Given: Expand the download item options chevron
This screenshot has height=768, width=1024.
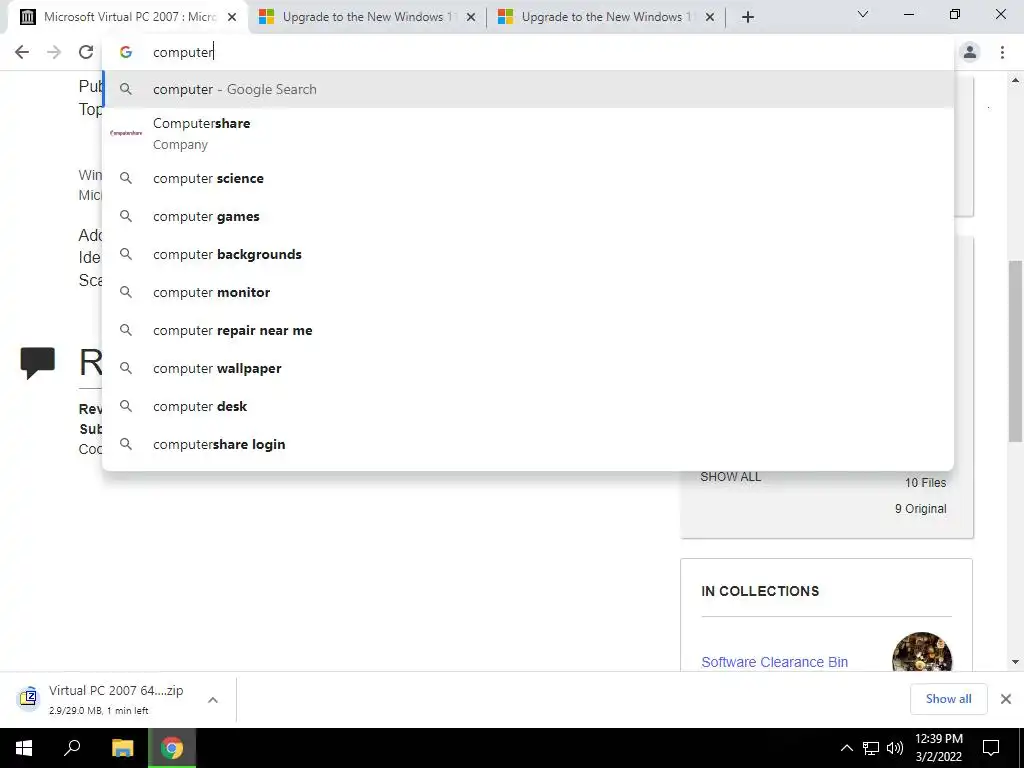Looking at the screenshot, I should (213, 699).
